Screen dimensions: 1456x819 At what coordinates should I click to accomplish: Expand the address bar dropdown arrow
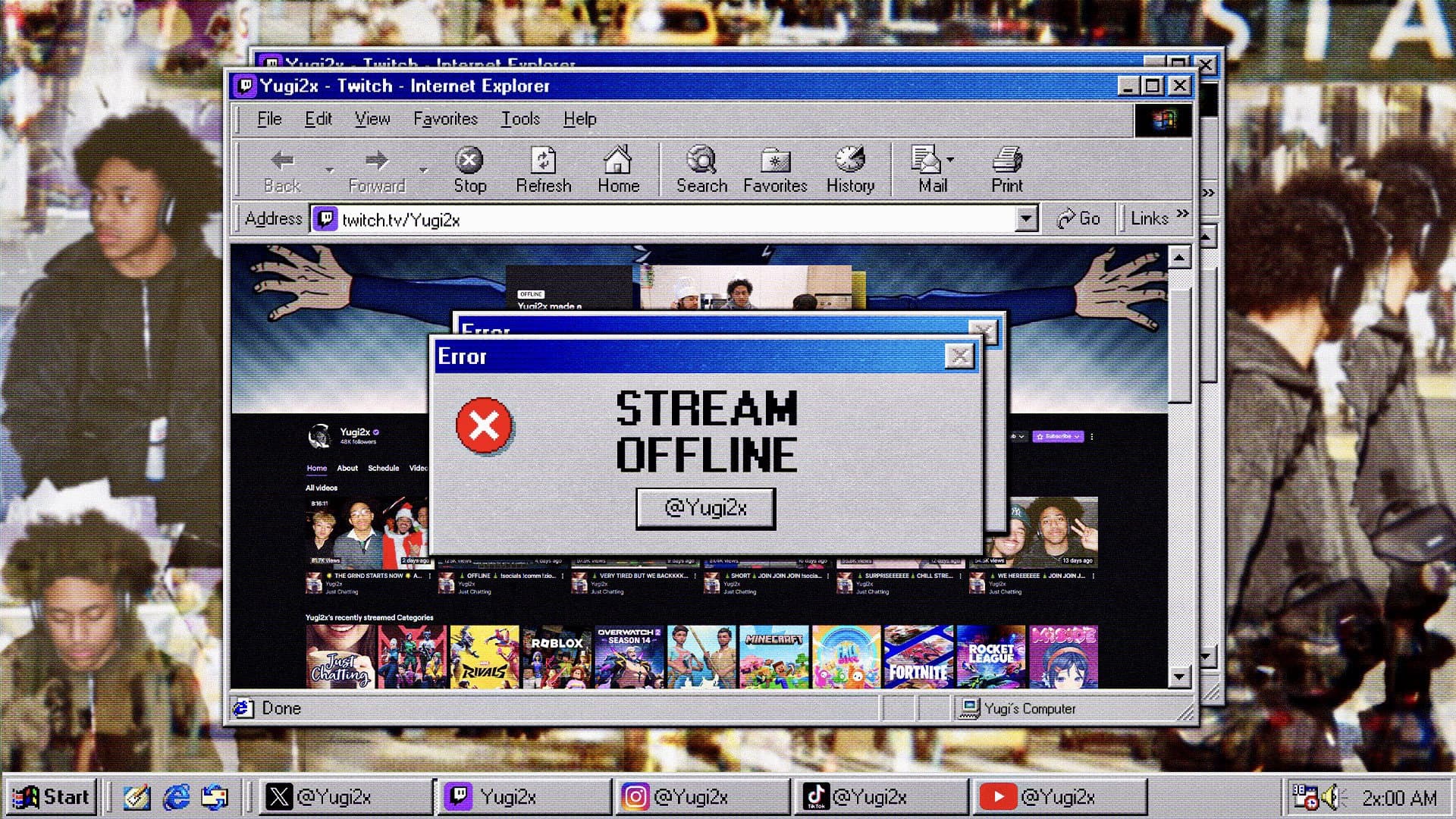(1025, 219)
